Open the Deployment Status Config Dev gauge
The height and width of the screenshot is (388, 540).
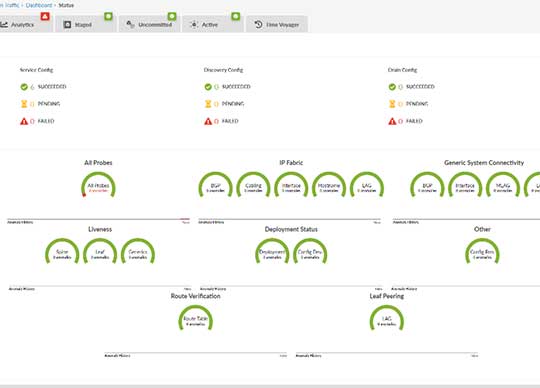(x=310, y=252)
